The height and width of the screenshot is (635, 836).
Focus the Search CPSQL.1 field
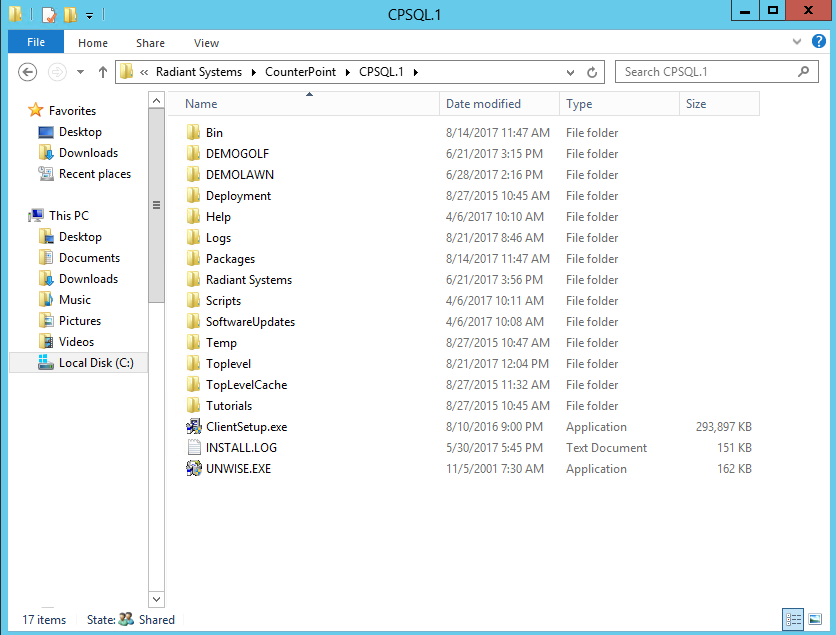coord(717,72)
